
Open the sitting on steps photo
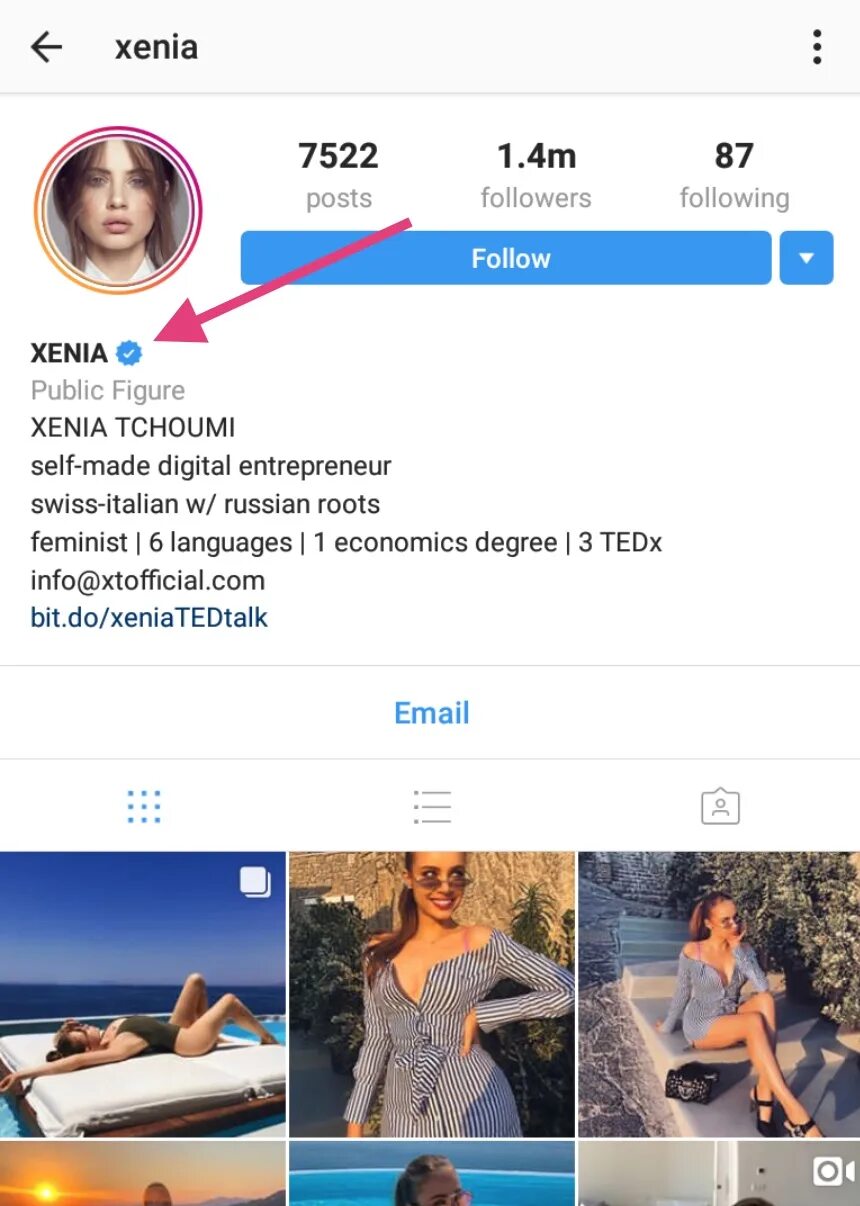(719, 994)
